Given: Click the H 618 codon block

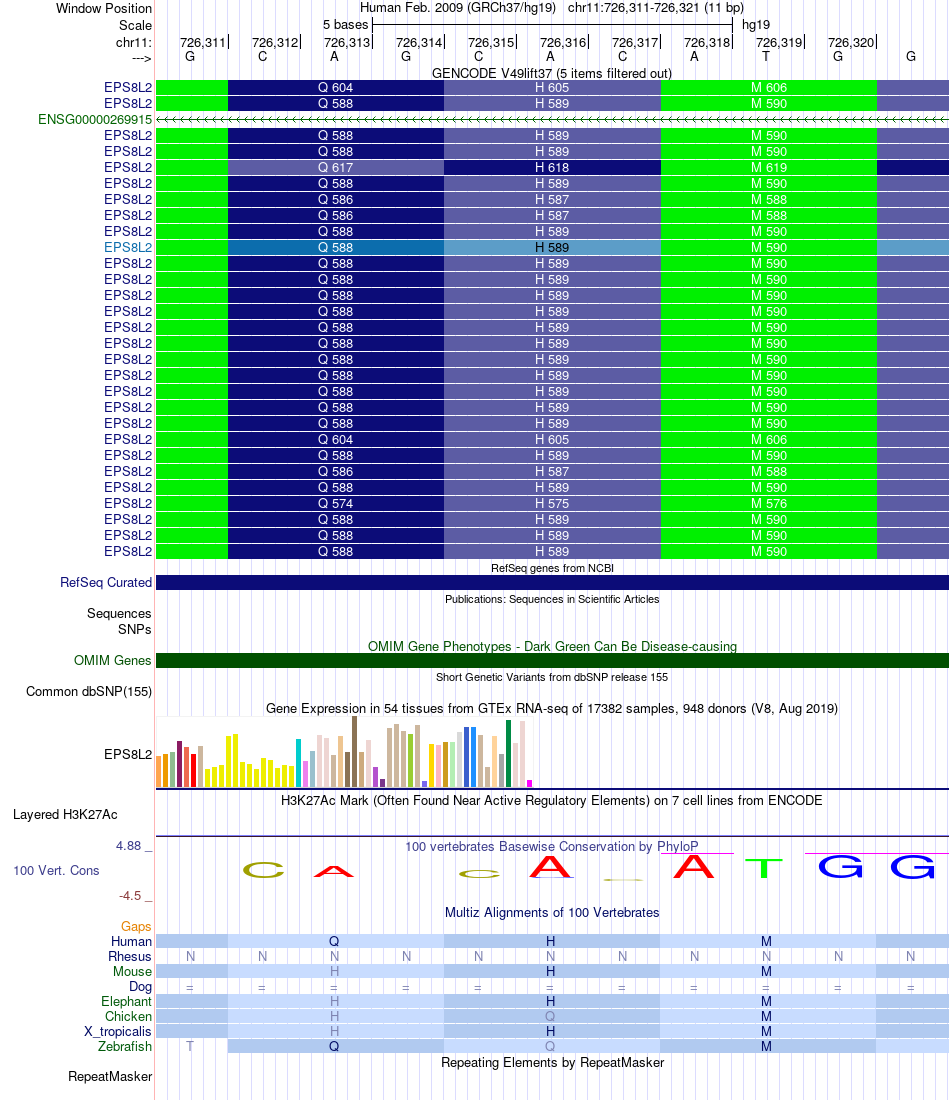Looking at the screenshot, I should point(552,167).
